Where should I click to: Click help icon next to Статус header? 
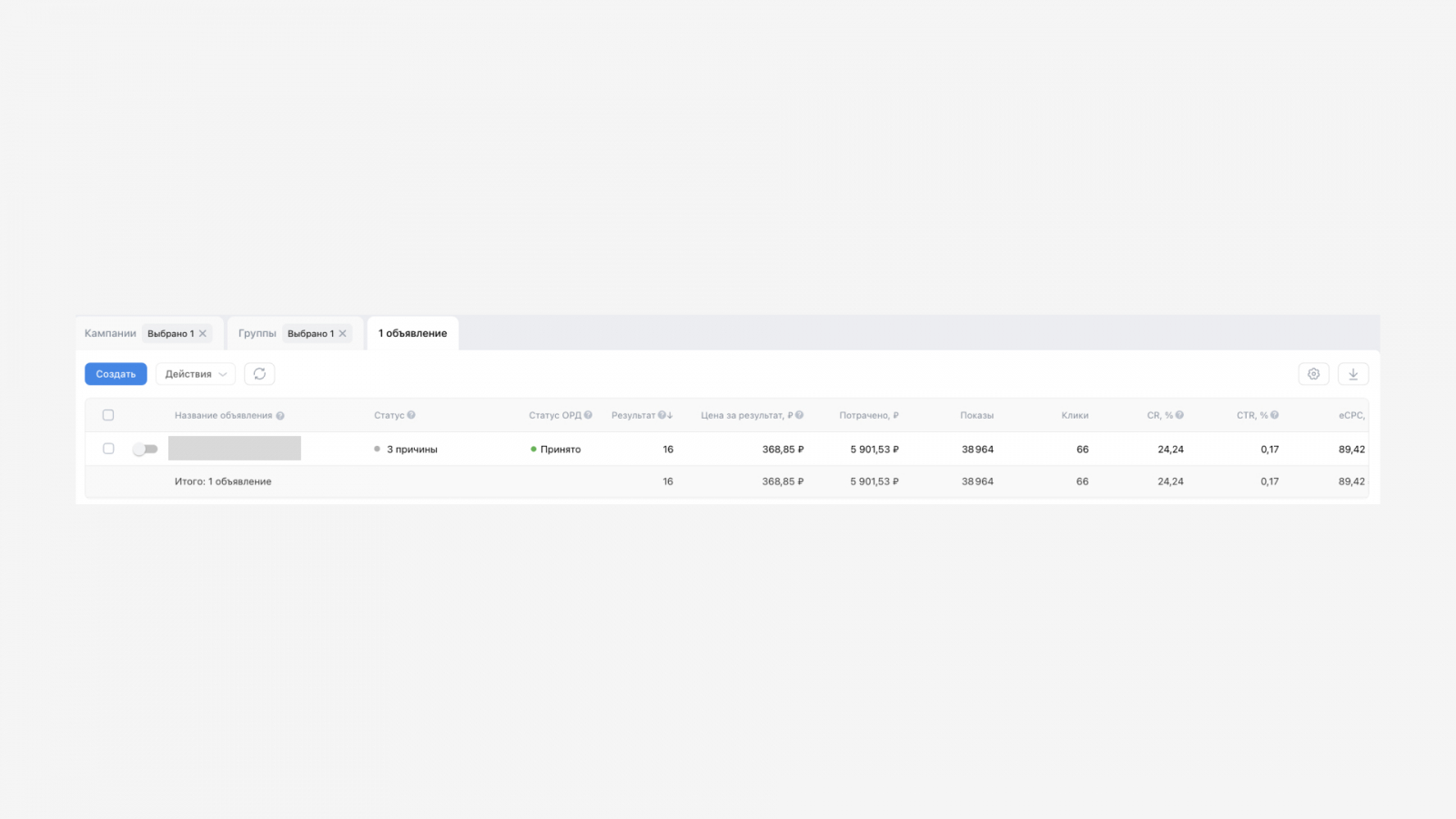(x=411, y=415)
